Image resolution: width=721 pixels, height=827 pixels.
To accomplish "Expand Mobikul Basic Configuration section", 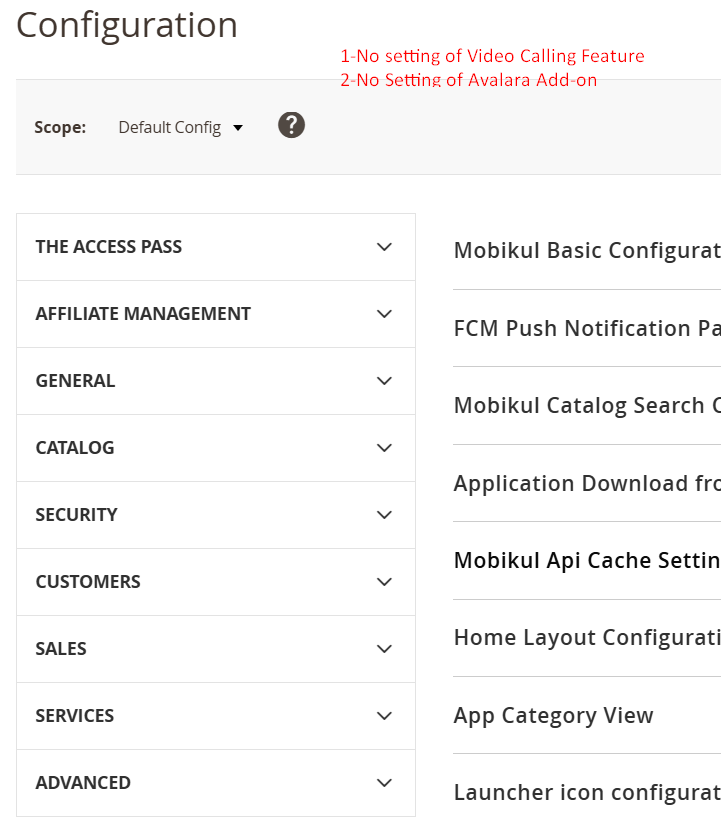I will (x=587, y=251).
